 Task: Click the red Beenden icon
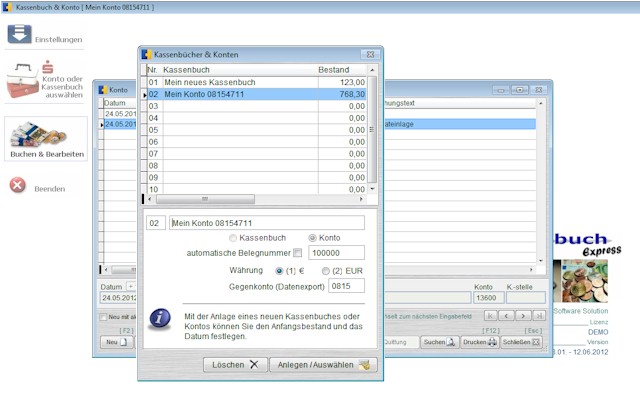coord(17,186)
